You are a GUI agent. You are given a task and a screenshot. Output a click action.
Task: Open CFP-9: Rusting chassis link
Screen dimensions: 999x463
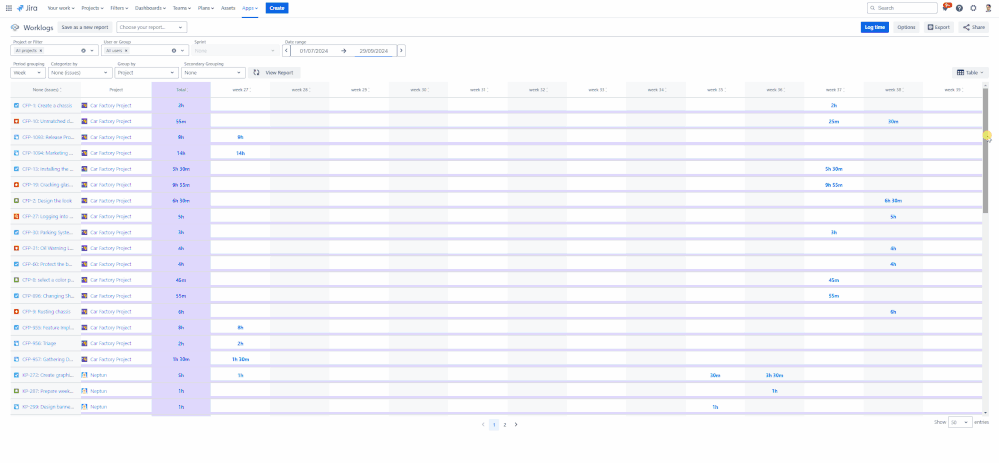pyautogui.click(x=46, y=311)
